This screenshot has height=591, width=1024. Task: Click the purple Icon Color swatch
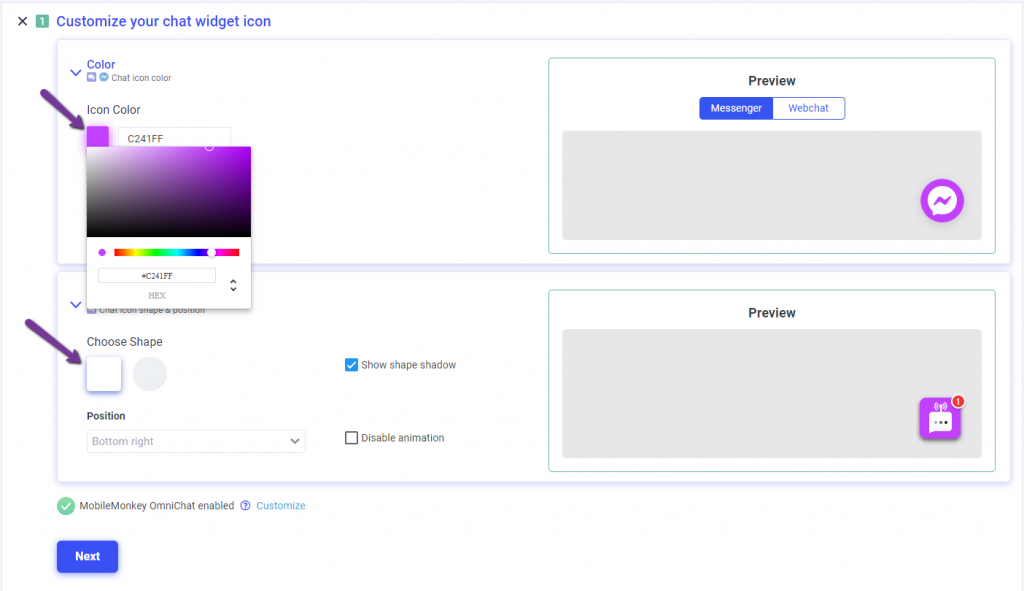coord(98,136)
